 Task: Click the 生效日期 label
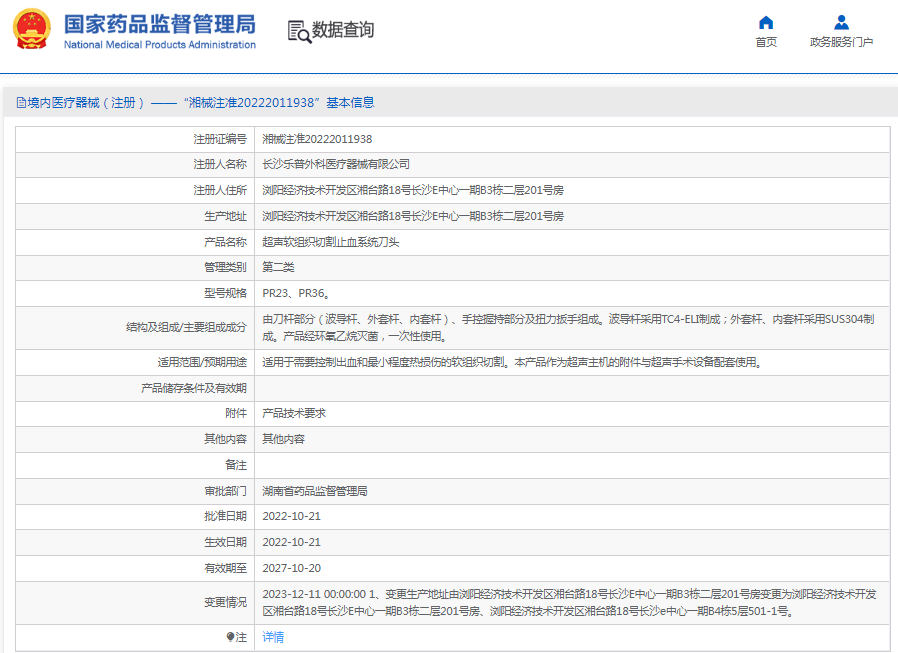click(x=225, y=542)
